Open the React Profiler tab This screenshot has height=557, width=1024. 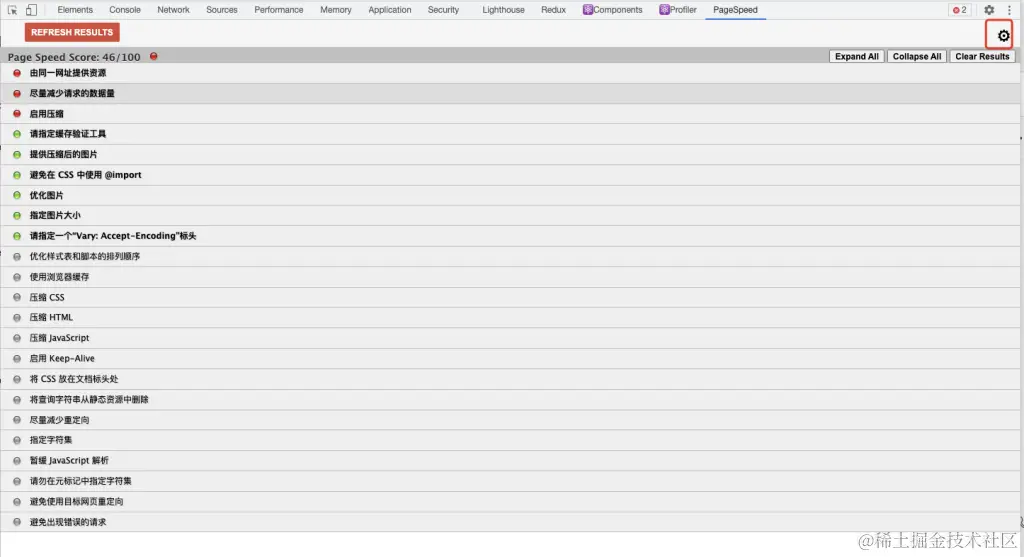678,10
